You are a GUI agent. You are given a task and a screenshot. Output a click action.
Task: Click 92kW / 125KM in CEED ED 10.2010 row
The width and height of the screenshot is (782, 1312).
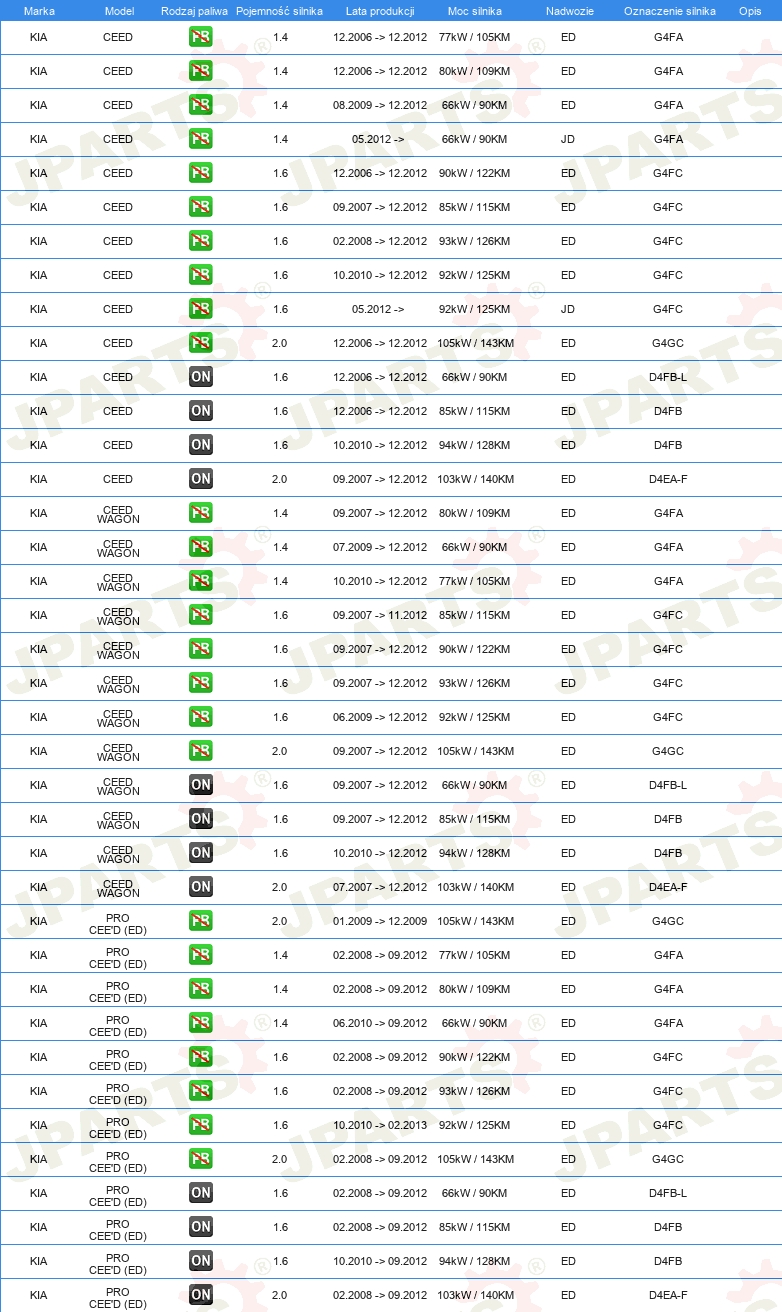tap(475, 275)
